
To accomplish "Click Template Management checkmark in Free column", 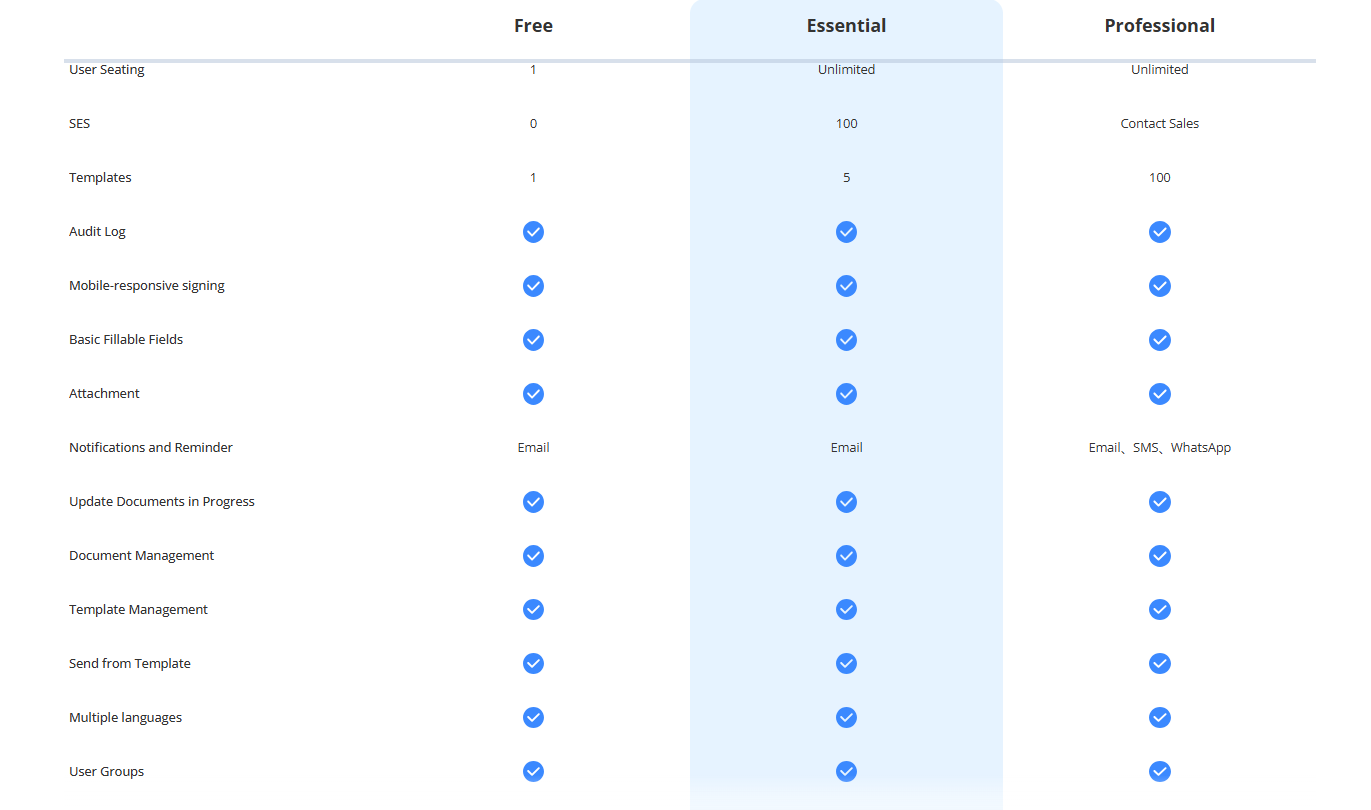I will pyautogui.click(x=533, y=610).
